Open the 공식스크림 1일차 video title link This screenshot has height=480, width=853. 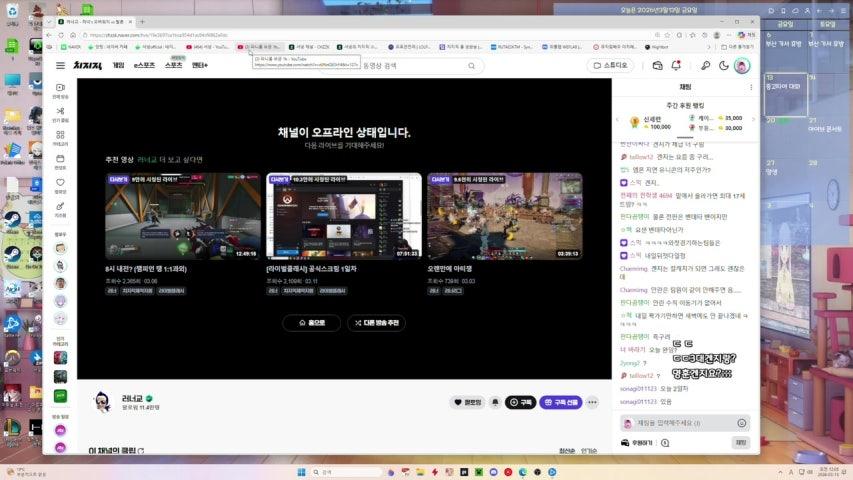tap(311, 269)
